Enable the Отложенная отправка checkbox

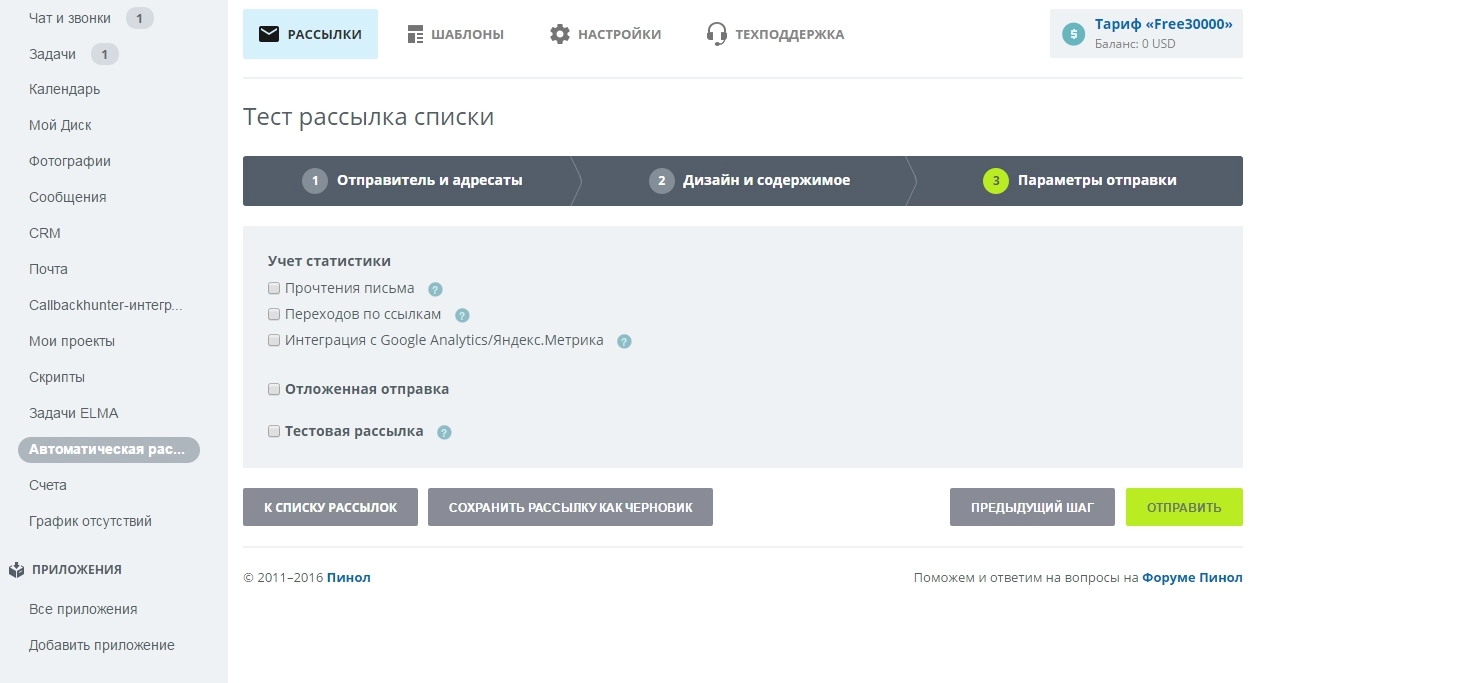pyautogui.click(x=274, y=389)
